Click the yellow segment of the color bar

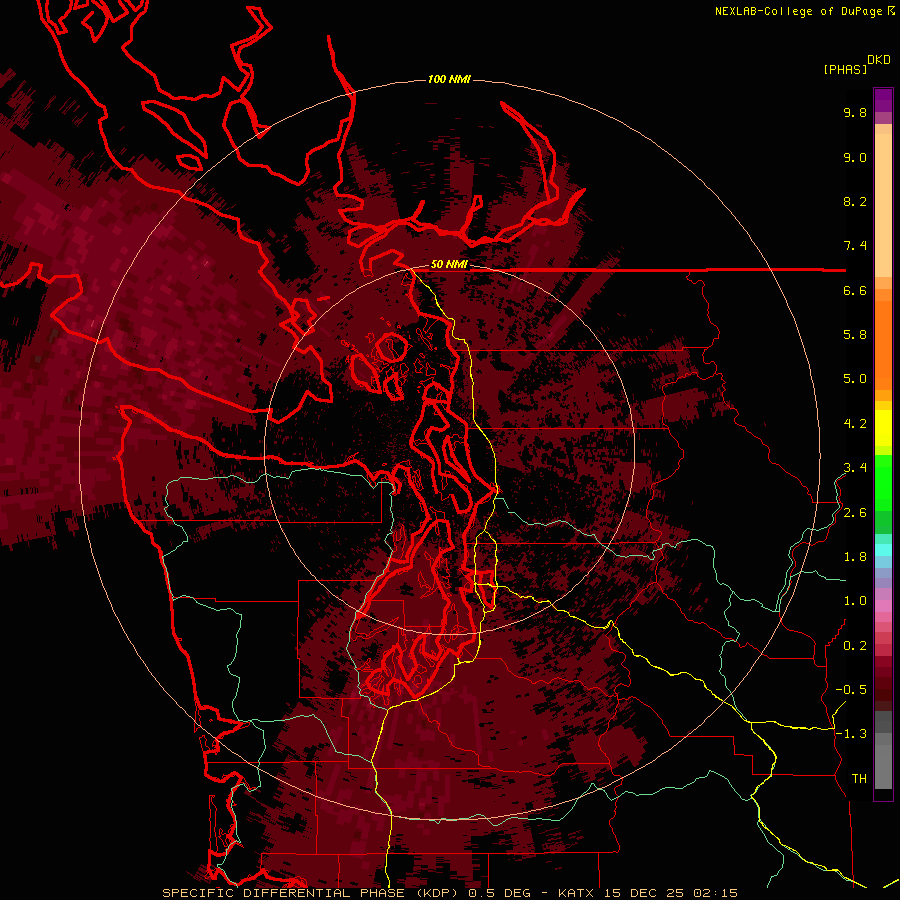coord(883,428)
